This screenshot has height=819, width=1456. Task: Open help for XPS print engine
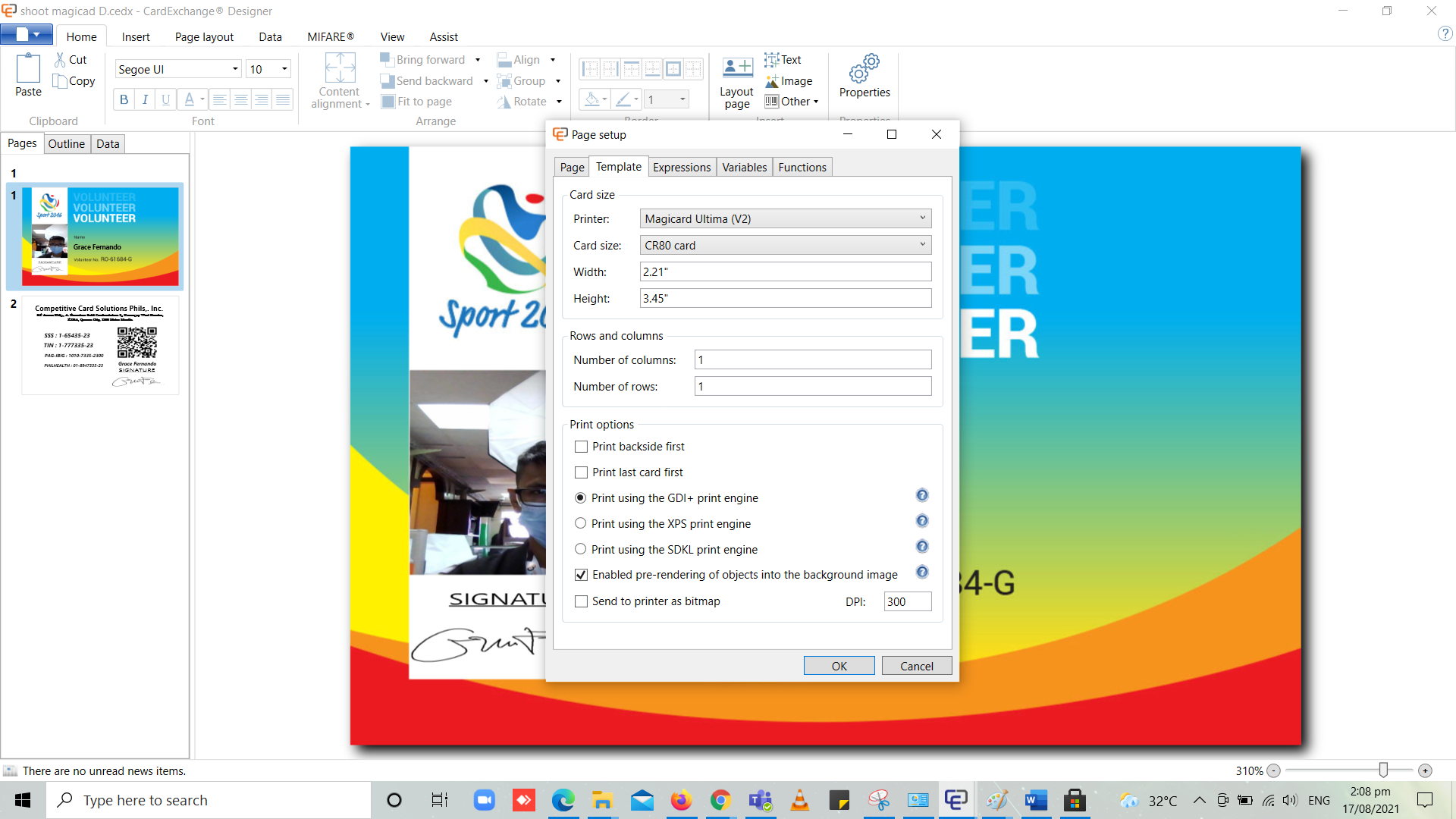coord(922,521)
